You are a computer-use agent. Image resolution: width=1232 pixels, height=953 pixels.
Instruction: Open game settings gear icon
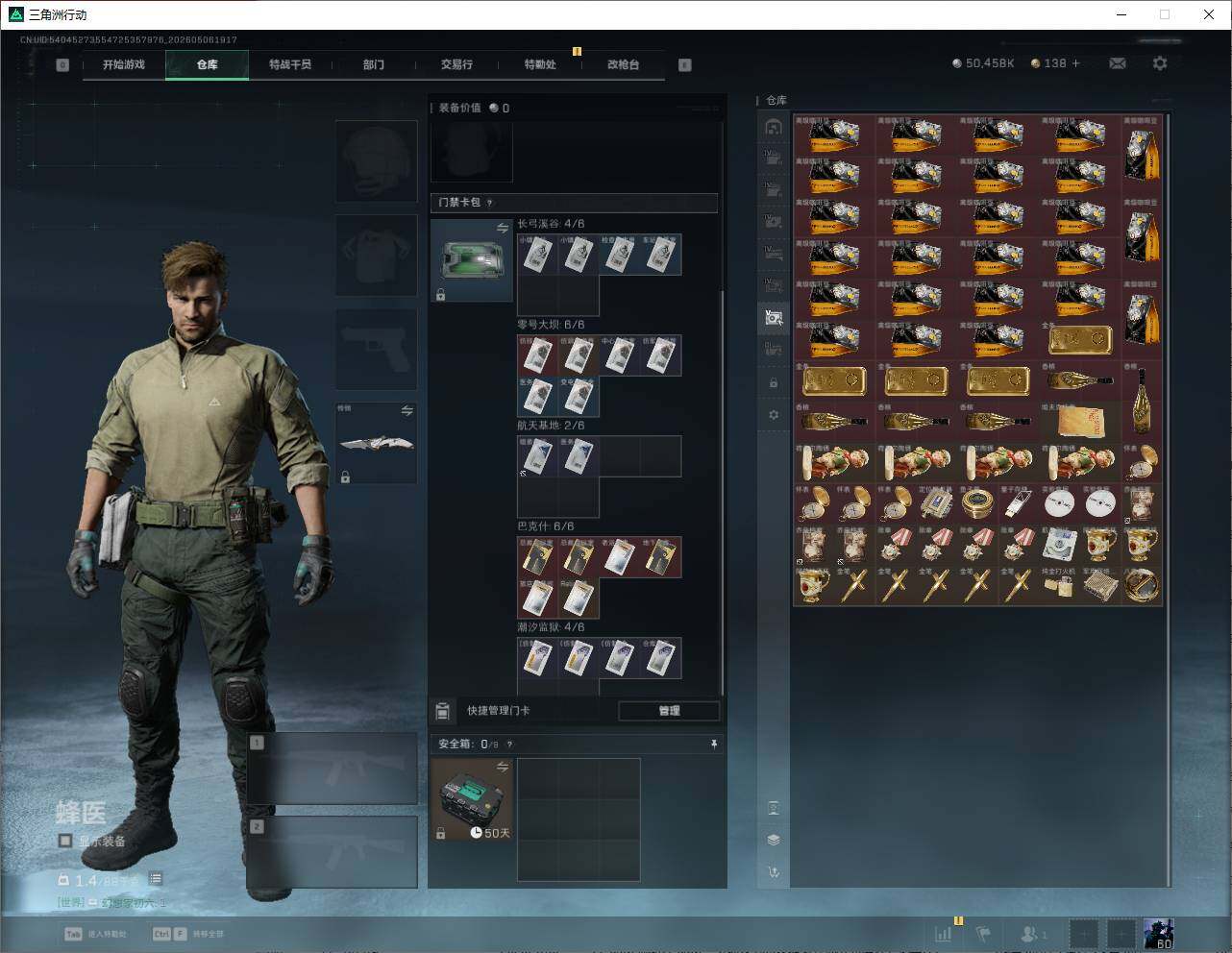[x=1160, y=63]
